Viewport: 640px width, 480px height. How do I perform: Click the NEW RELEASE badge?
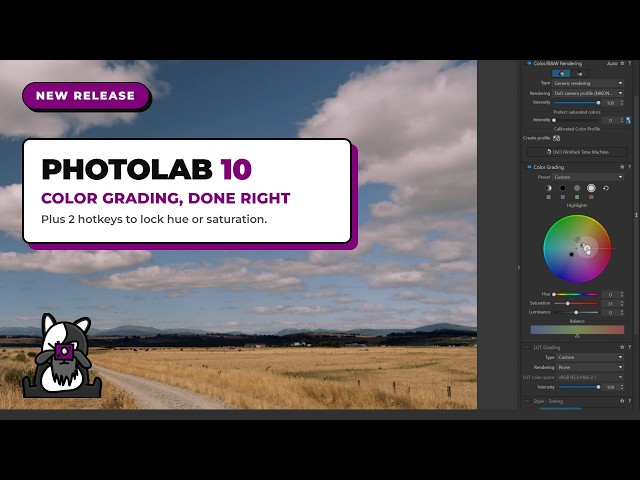point(86,96)
